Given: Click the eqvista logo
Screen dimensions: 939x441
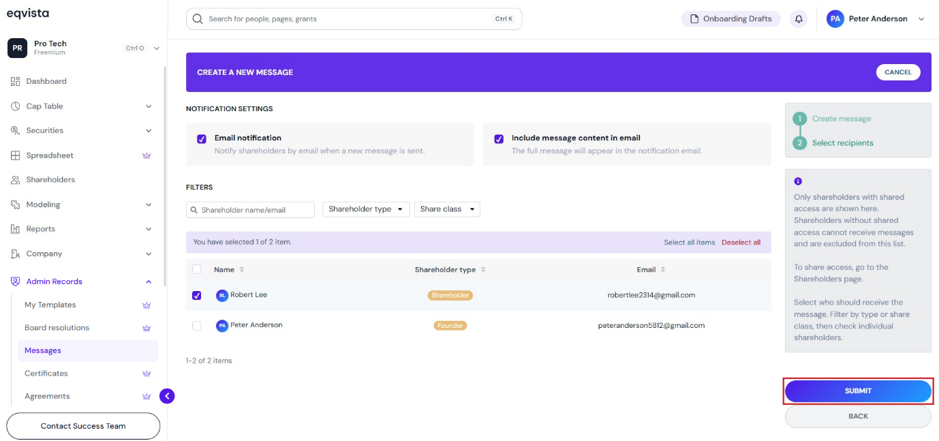Looking at the screenshot, I should pos(28,13).
